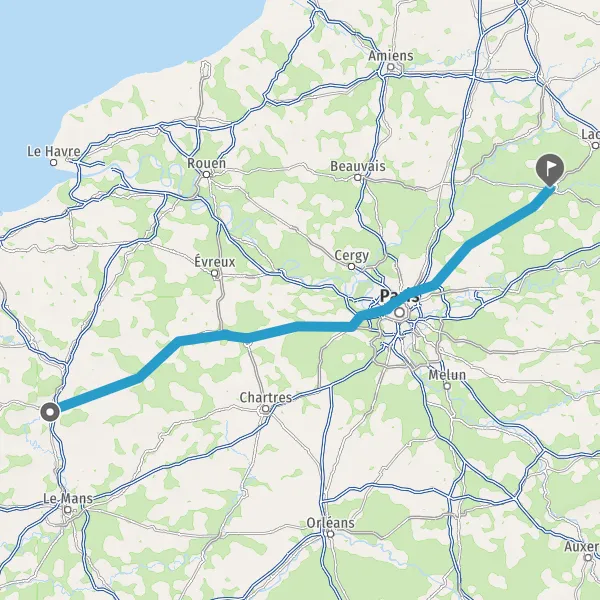Click the Cergy city label
The height and width of the screenshot is (600, 600).
coord(352,256)
